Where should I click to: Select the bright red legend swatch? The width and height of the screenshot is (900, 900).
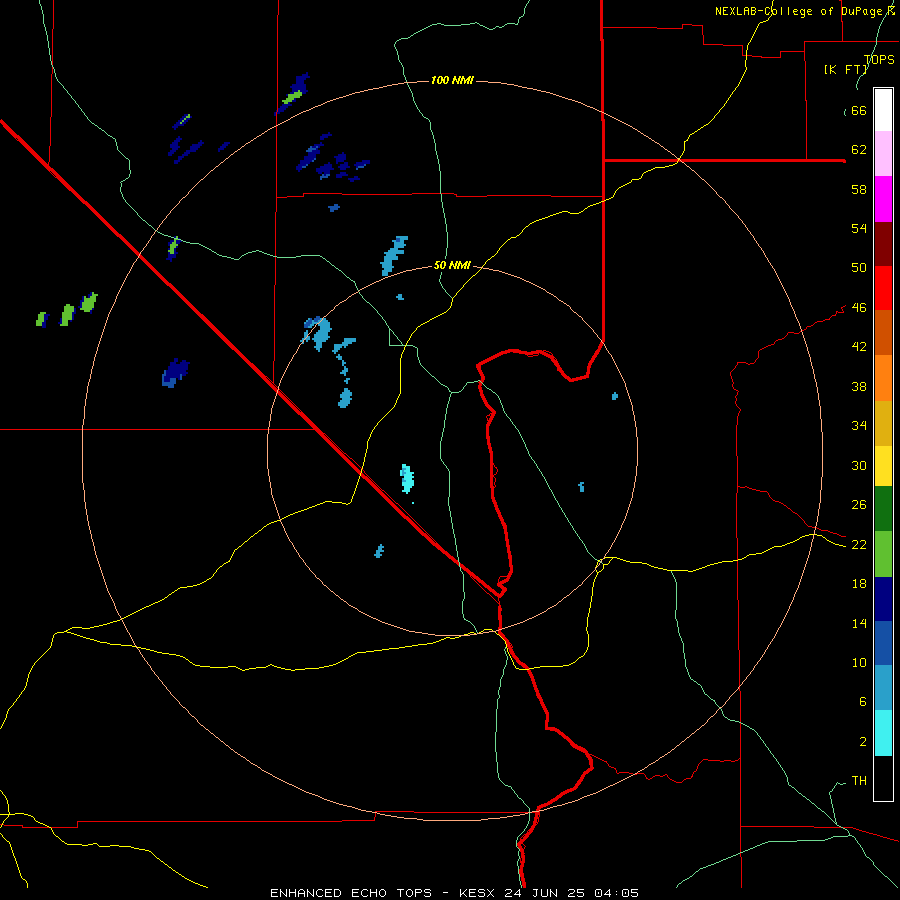point(883,288)
